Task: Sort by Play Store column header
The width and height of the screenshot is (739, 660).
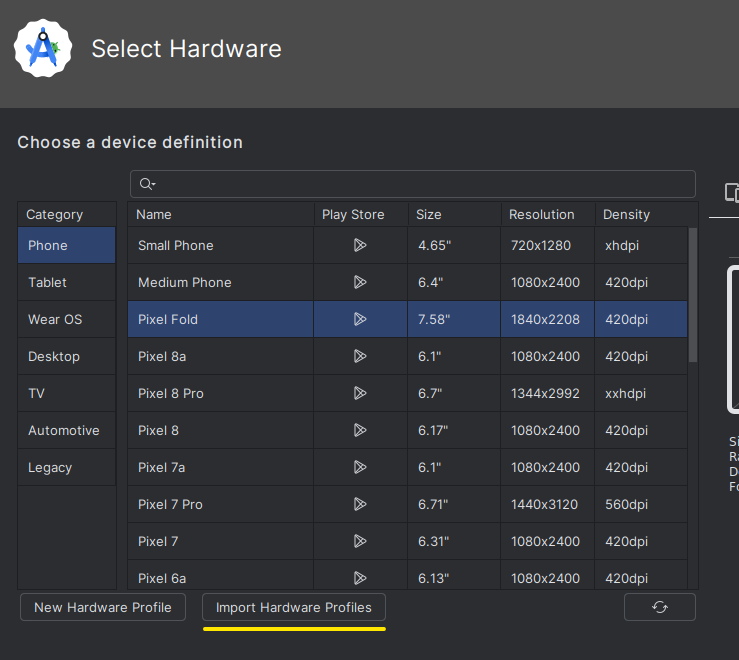Action: [361, 214]
